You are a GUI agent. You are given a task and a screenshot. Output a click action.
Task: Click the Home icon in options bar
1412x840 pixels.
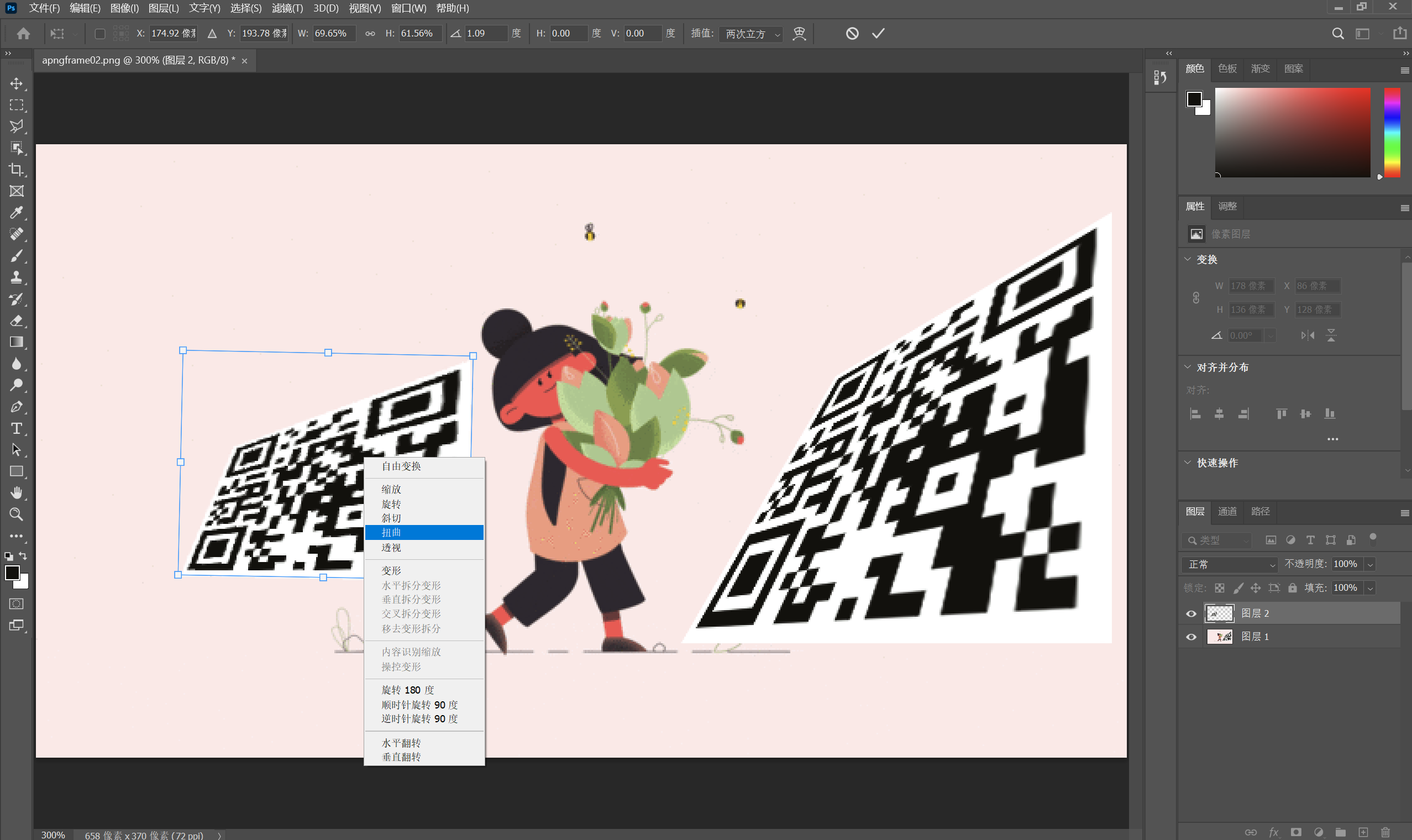[x=23, y=33]
